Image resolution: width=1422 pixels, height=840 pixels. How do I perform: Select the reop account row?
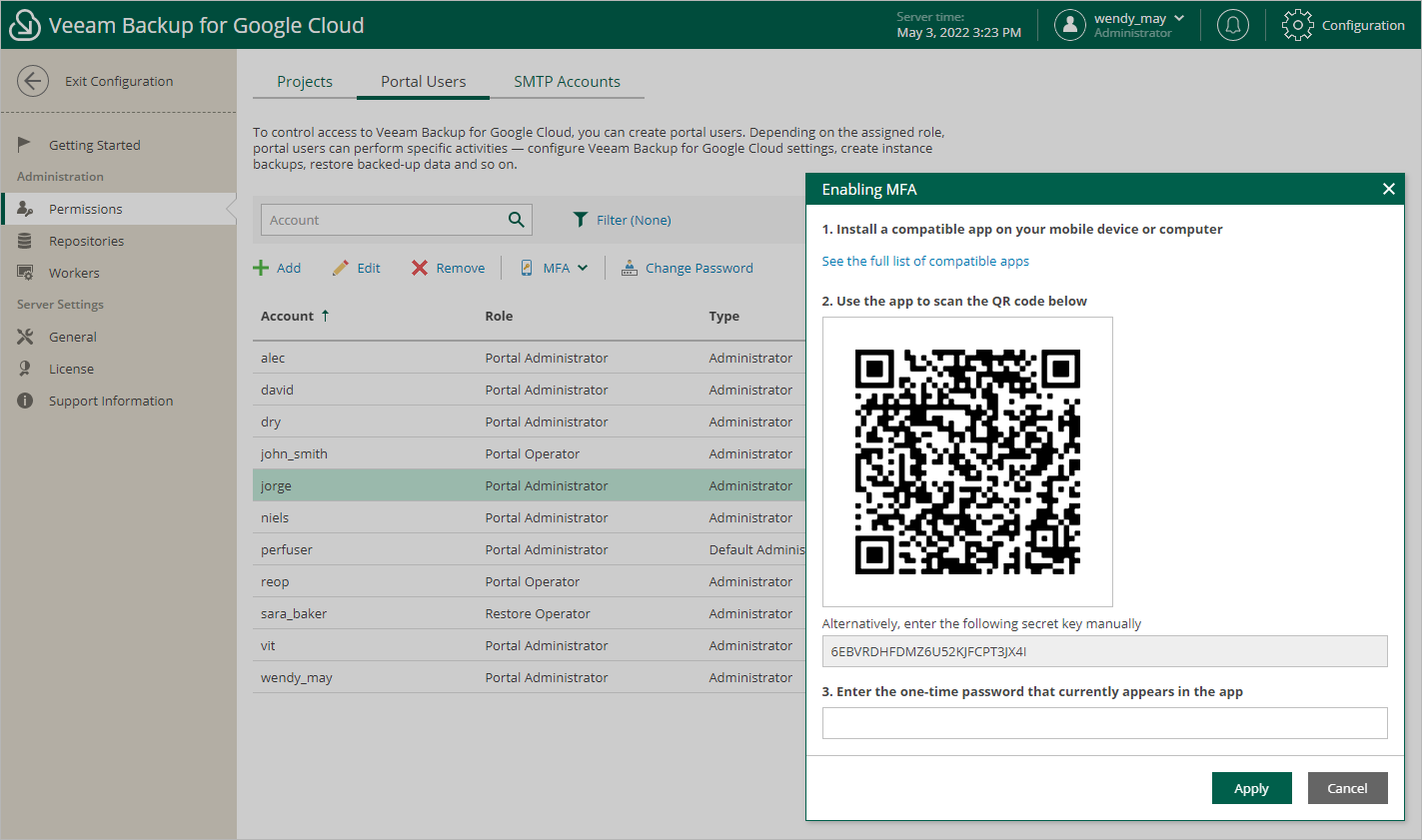(x=529, y=581)
